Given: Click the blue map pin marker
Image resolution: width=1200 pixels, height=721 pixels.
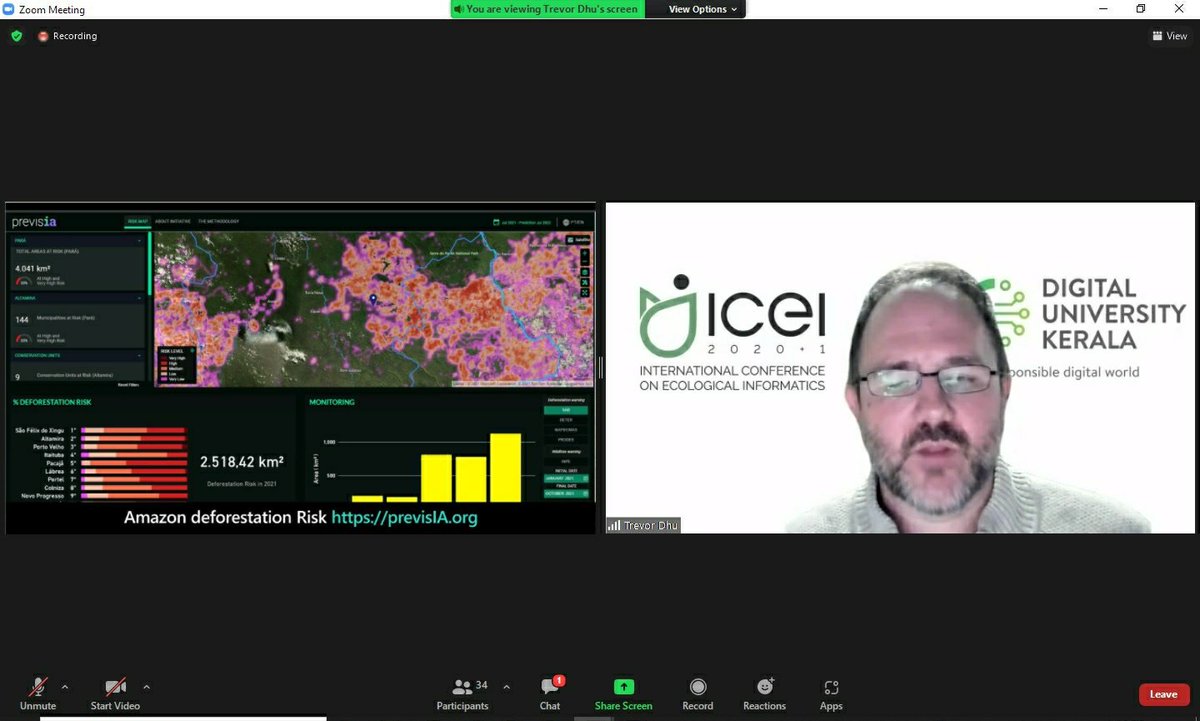Looking at the screenshot, I should tap(373, 299).
